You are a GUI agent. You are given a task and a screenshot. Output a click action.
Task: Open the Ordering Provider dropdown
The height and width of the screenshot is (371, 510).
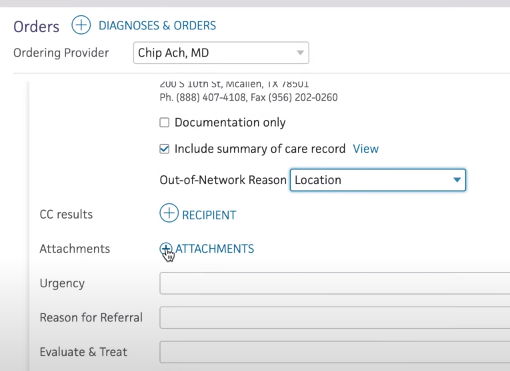[x=221, y=53]
